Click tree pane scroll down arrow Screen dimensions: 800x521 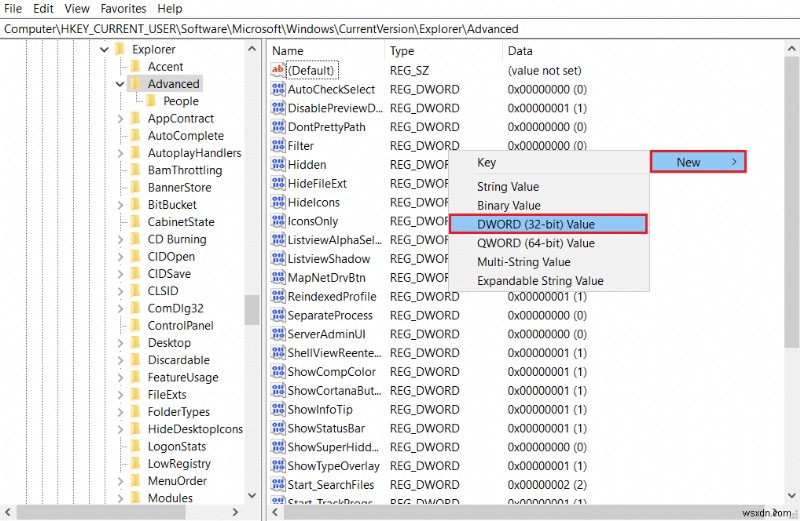click(252, 495)
